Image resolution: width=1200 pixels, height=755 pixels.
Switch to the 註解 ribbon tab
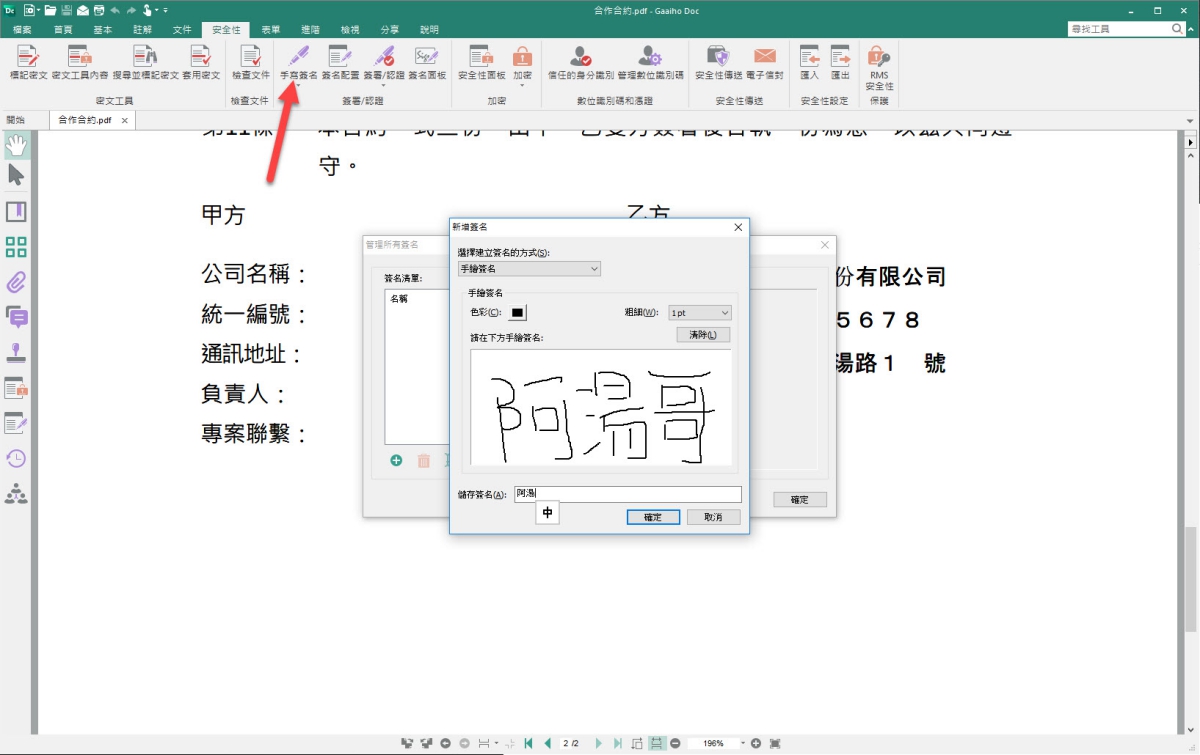[143, 30]
